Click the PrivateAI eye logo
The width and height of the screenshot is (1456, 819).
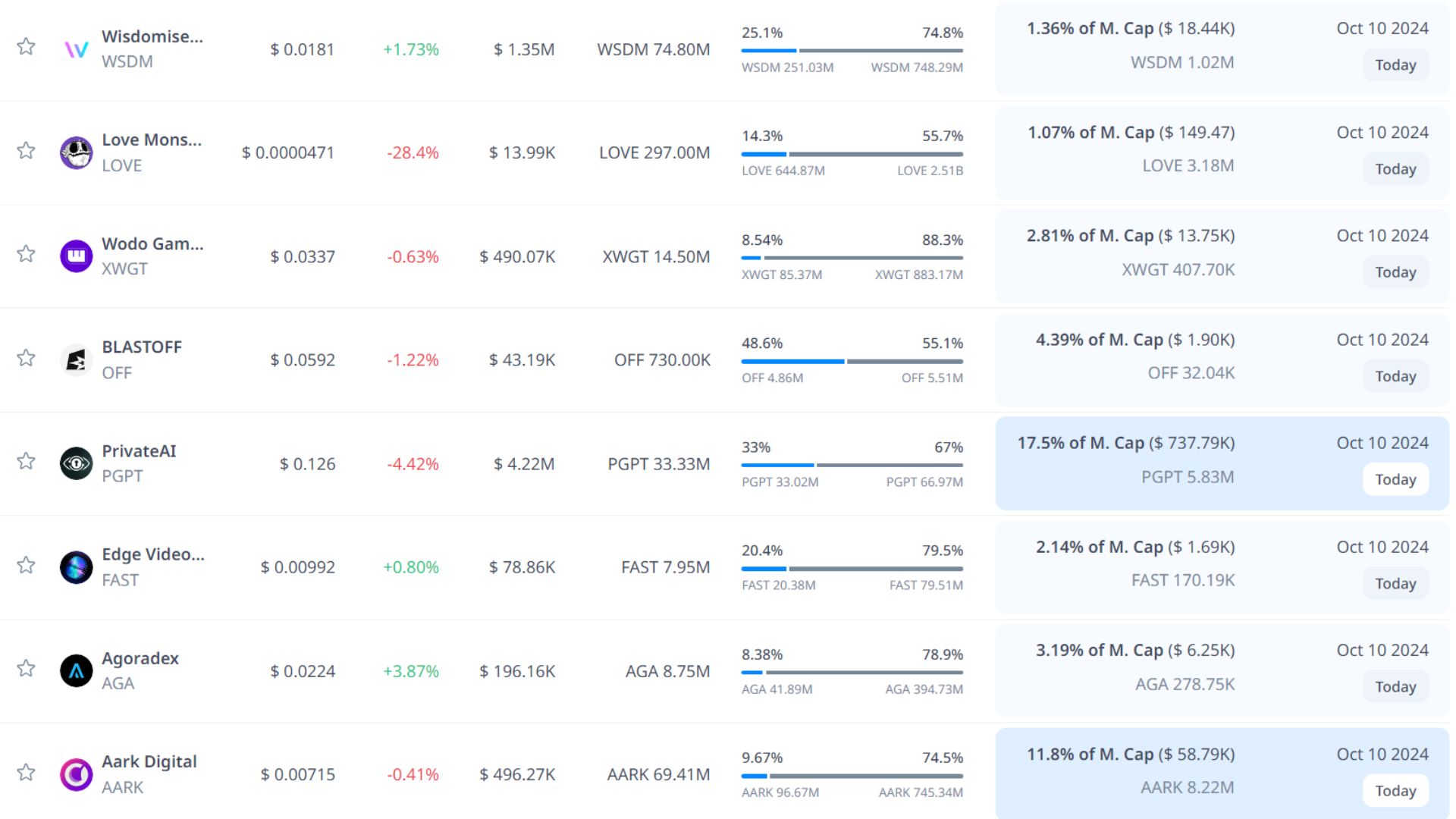pyautogui.click(x=76, y=463)
